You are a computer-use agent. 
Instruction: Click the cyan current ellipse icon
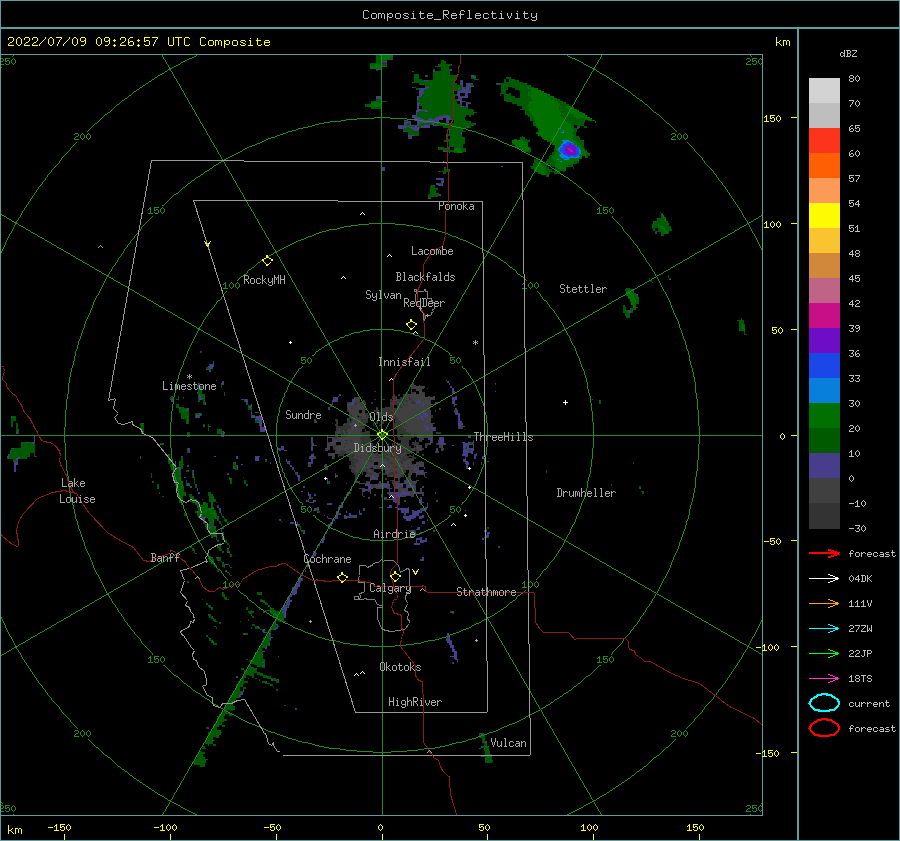824,703
